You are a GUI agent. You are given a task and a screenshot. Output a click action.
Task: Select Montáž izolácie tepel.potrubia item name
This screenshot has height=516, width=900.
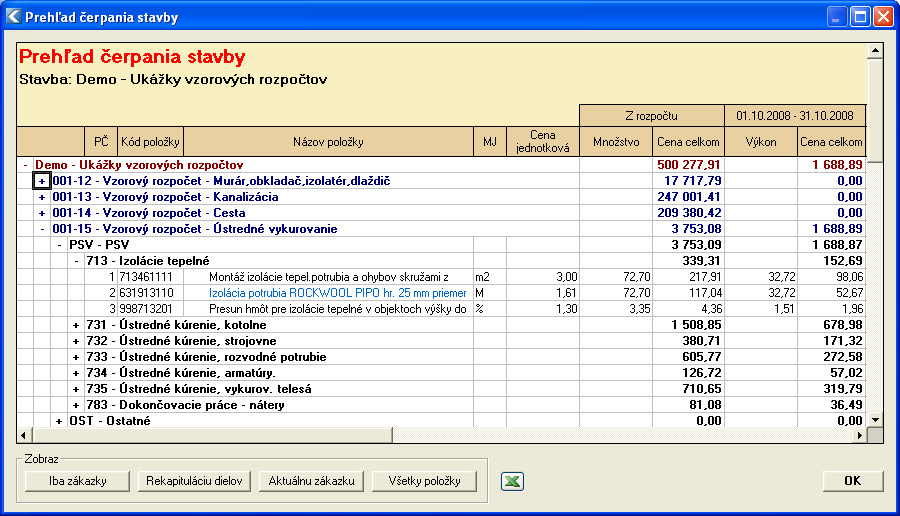329,277
